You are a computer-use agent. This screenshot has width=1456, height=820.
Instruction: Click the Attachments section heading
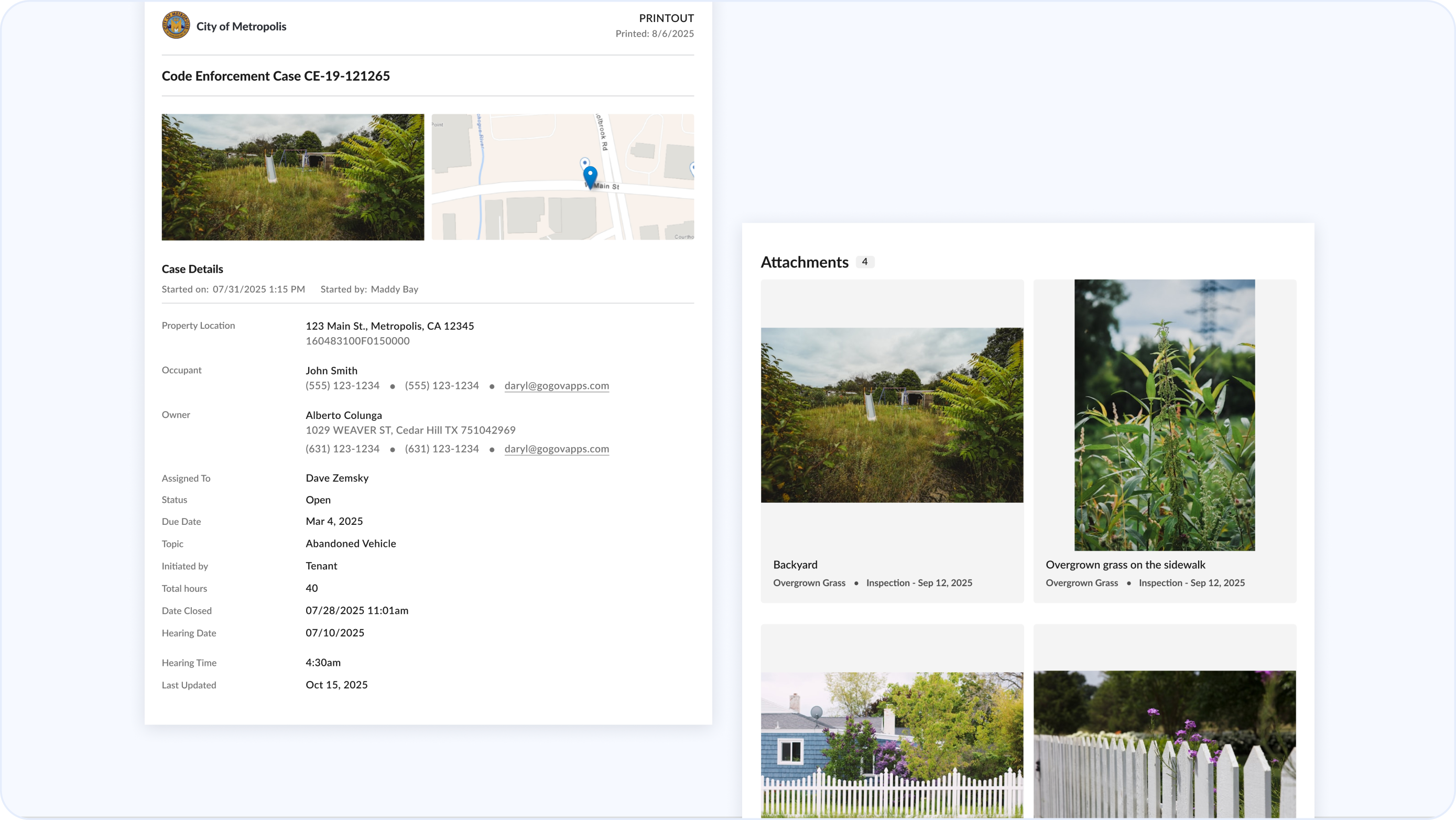coord(804,262)
